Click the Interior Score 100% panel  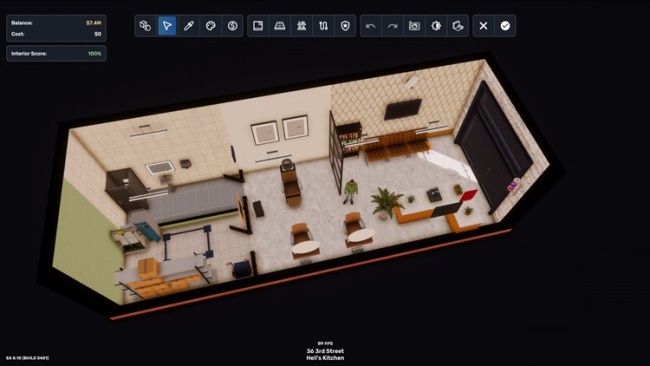[x=56, y=53]
